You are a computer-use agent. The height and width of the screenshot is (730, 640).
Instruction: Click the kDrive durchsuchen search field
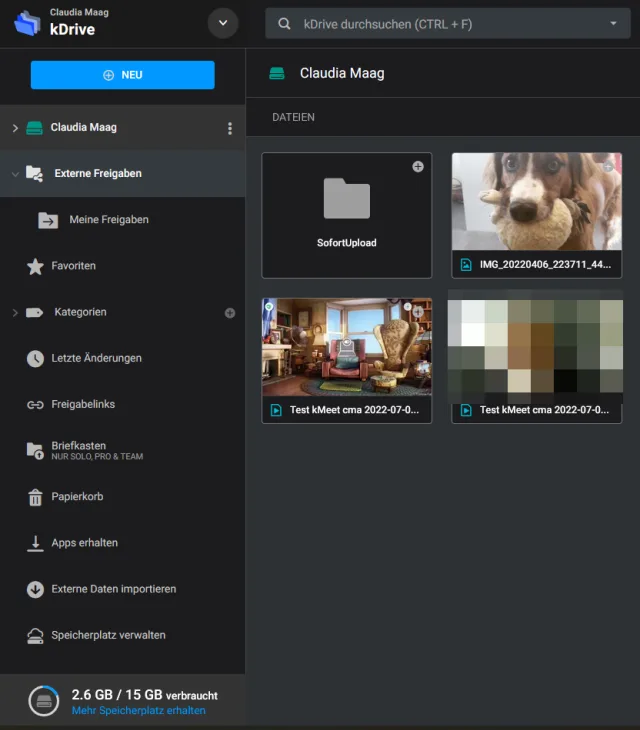tap(440, 24)
